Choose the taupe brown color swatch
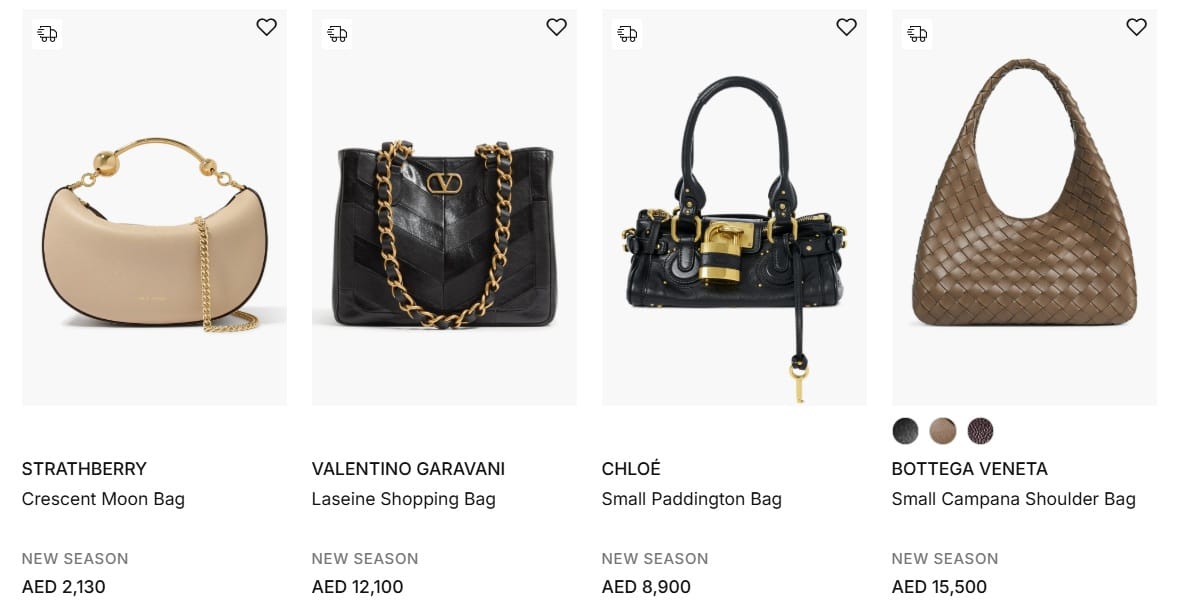Image resolution: width=1184 pixels, height=609 pixels. [943, 431]
